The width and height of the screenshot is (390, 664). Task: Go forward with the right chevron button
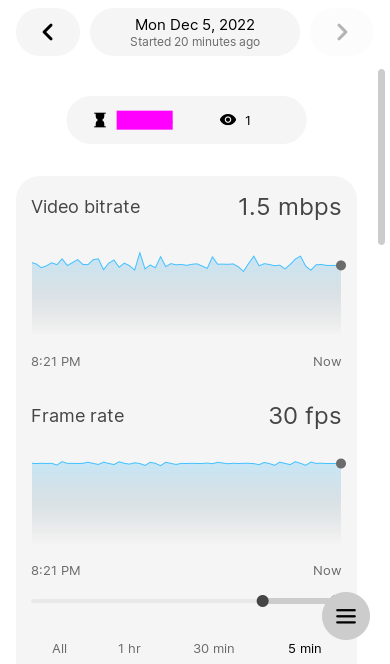(342, 32)
